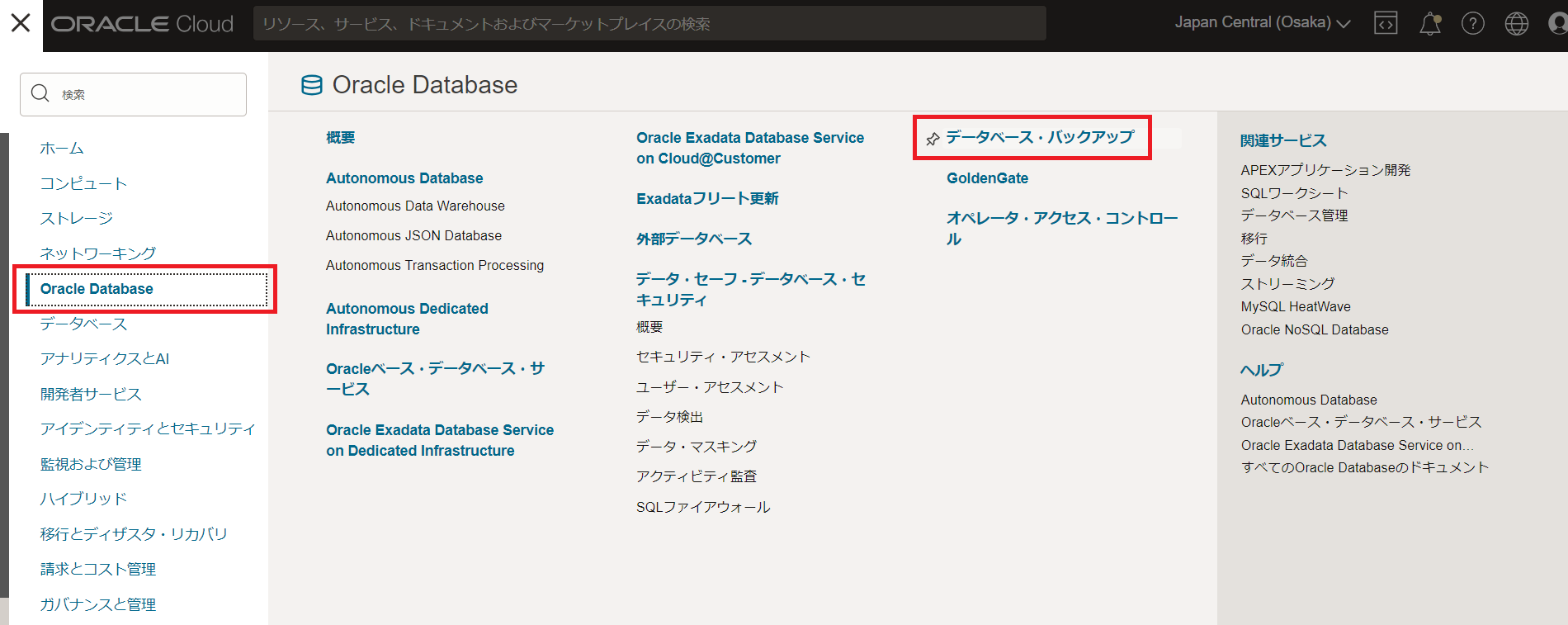Open Cloud Shell developer tools icon
Screen dimensions: 1568x625
click(x=1386, y=23)
